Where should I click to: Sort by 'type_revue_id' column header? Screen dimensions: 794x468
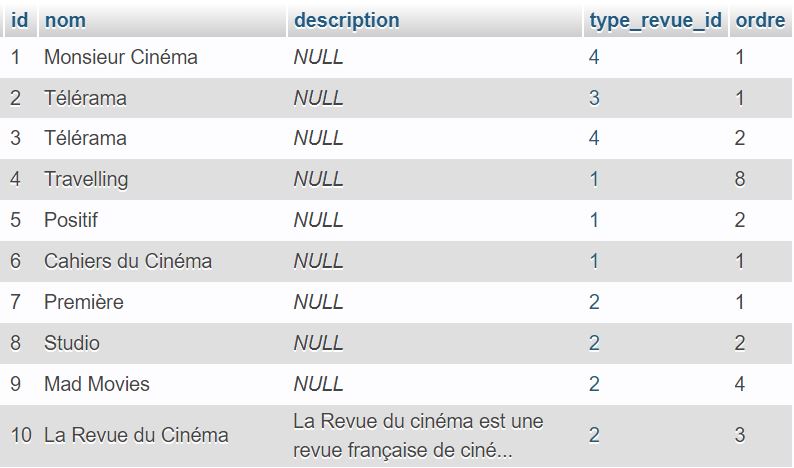[x=655, y=20]
